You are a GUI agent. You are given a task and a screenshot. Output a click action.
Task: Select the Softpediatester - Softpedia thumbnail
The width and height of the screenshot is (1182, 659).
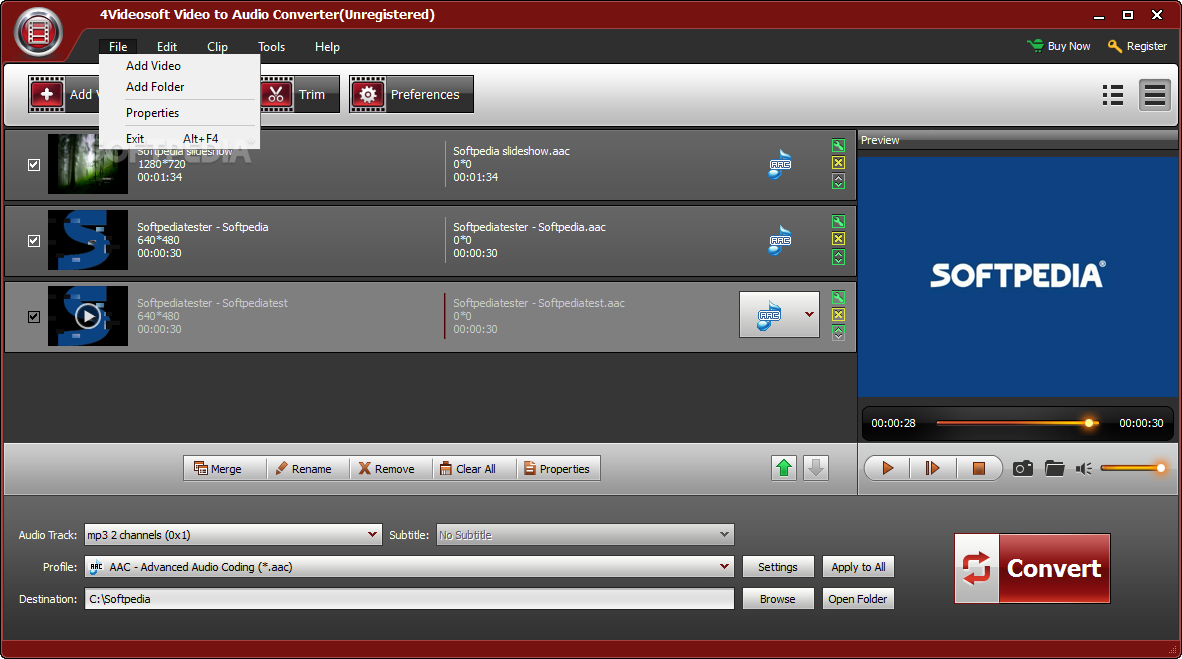[x=87, y=240]
